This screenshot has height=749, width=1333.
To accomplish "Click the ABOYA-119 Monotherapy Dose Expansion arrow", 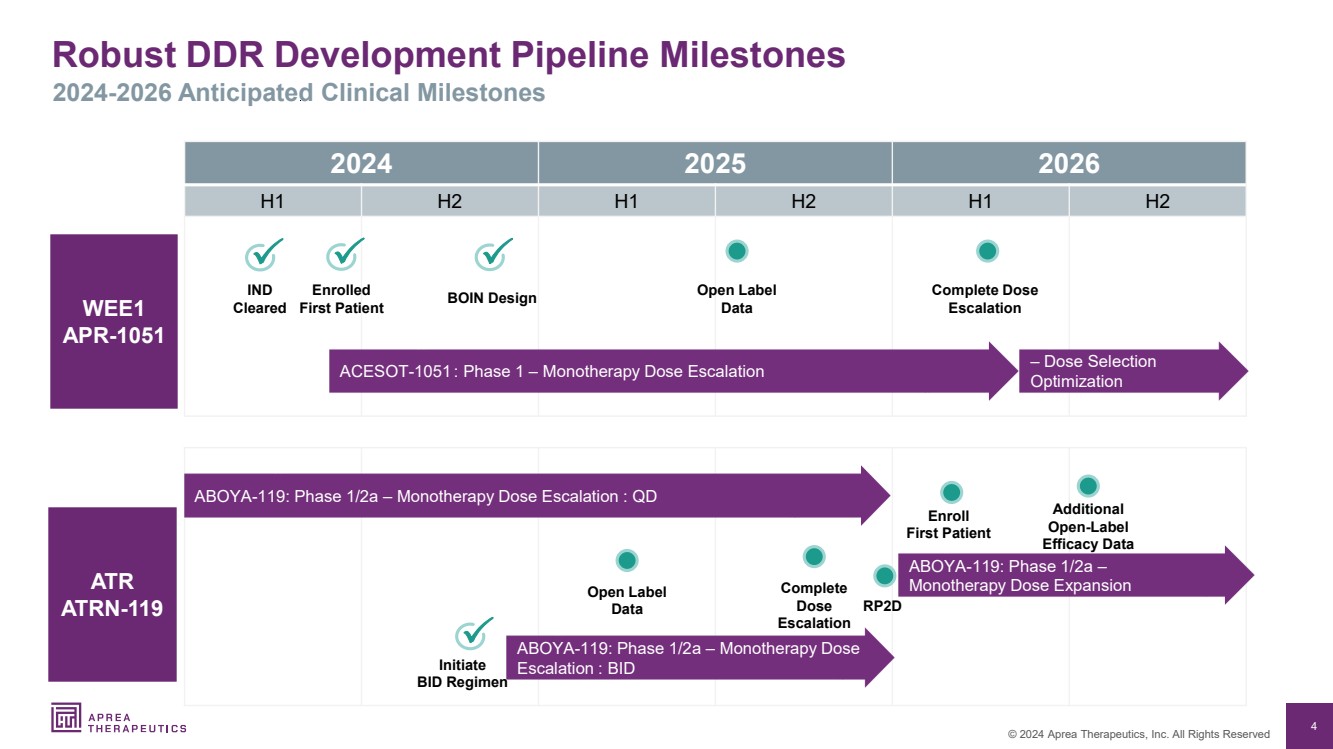I will click(1077, 575).
